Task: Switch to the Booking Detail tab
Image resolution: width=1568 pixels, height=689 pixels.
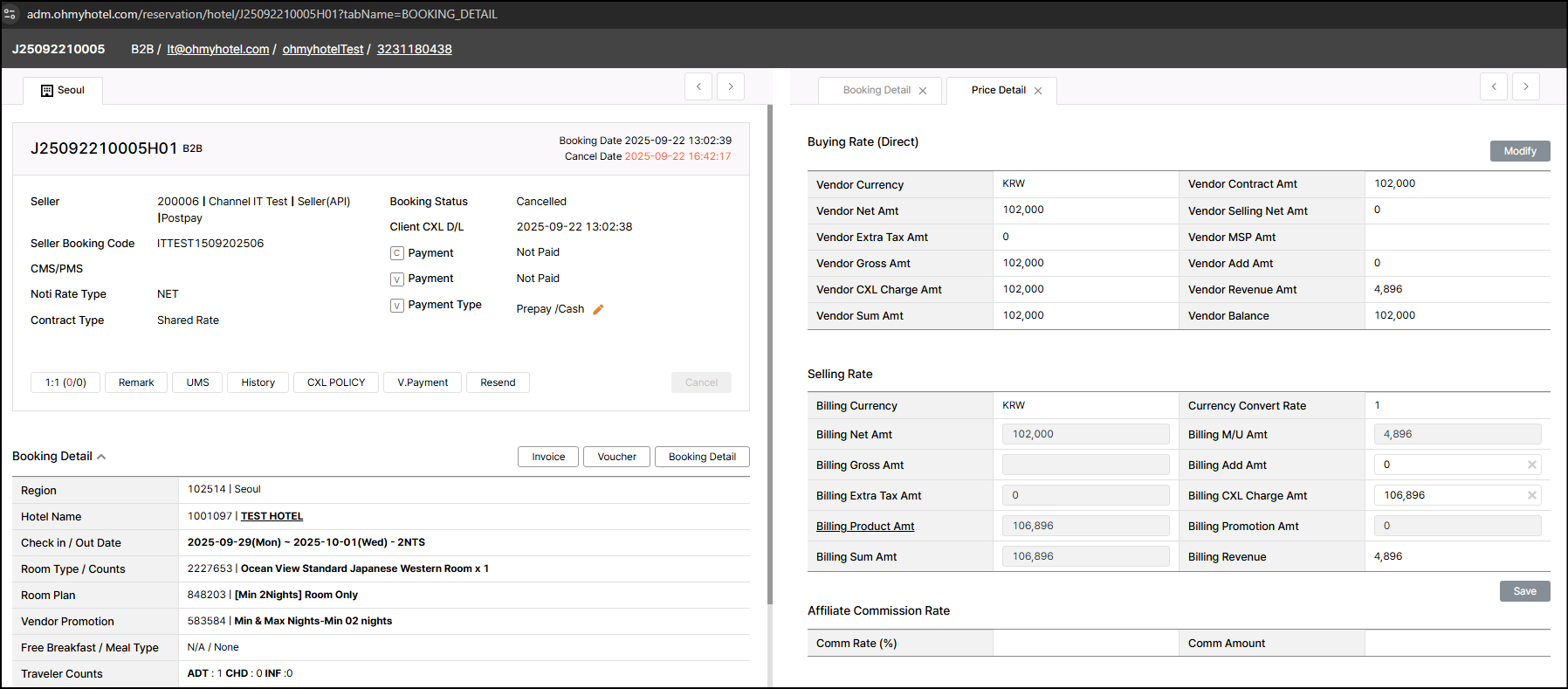Action: point(877,90)
